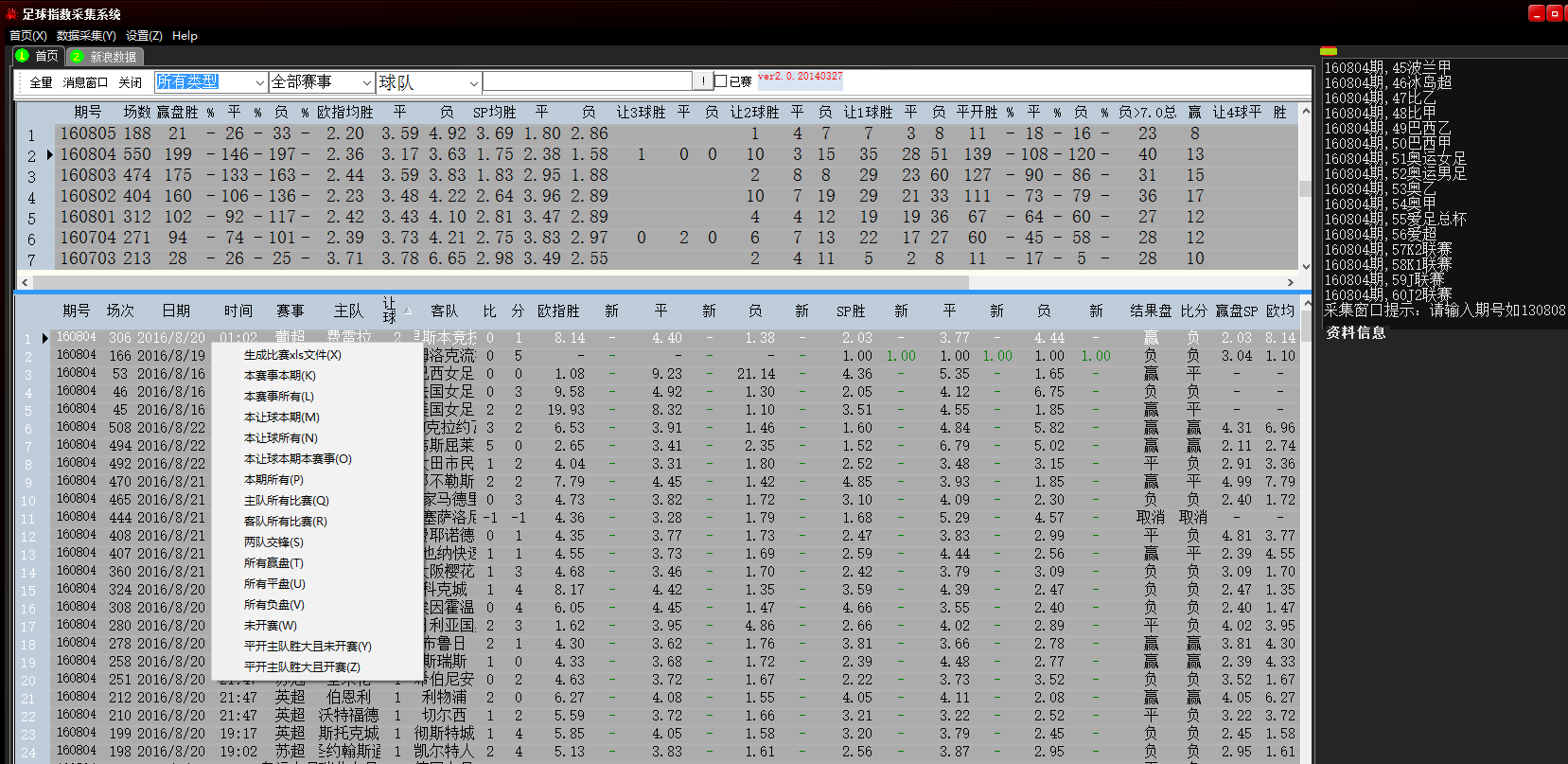
Task: Click the 欧指胜 header in lower grid
Action: pyautogui.click(x=557, y=311)
